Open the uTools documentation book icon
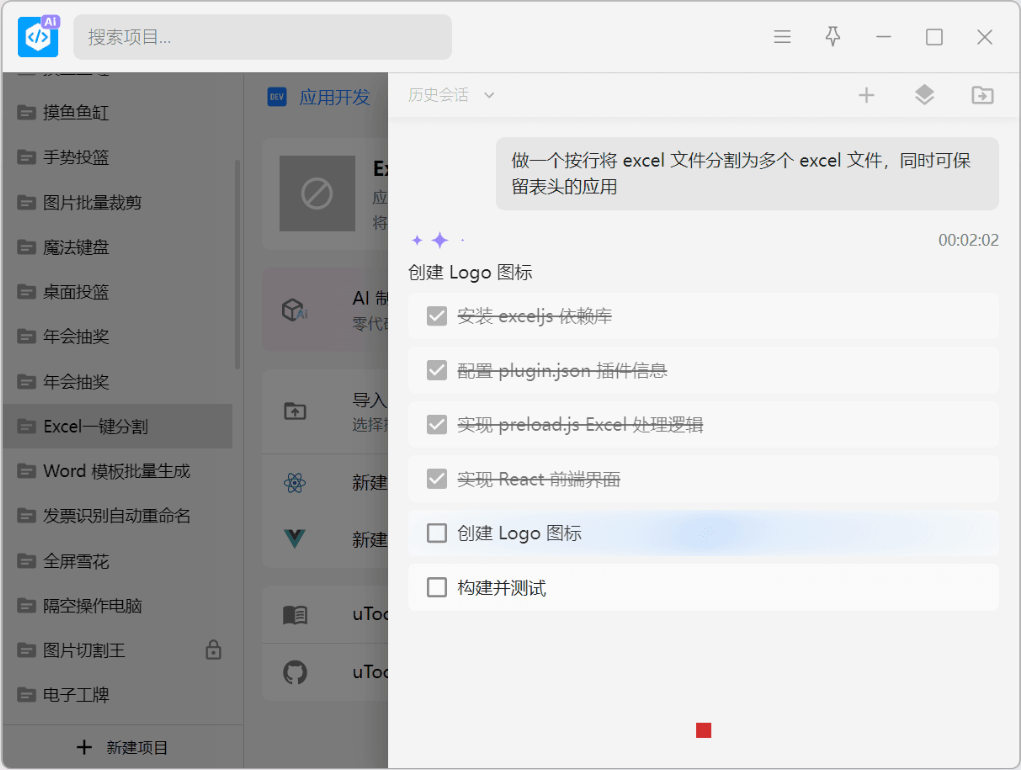Image resolution: width=1021 pixels, height=770 pixels. click(294, 614)
